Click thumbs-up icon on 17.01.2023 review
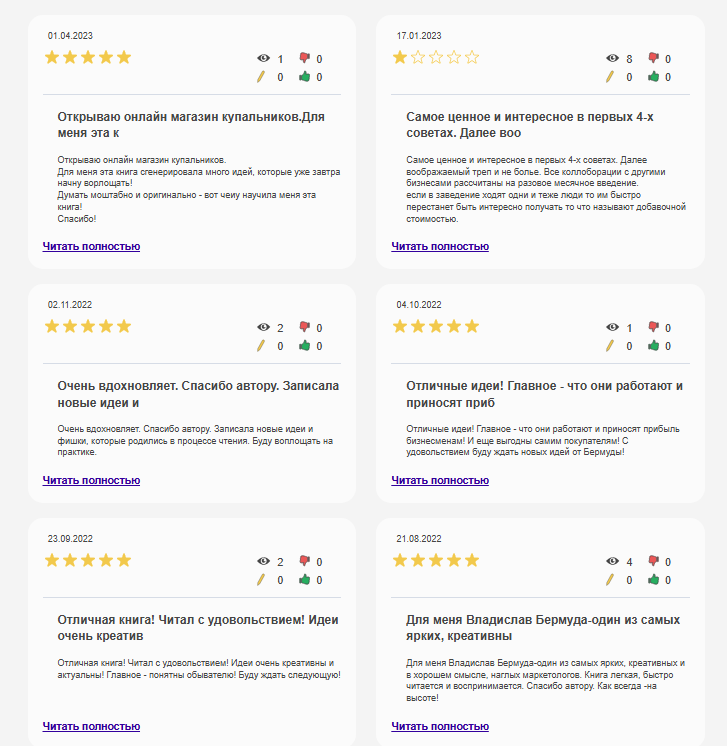727x746 pixels. [653, 76]
